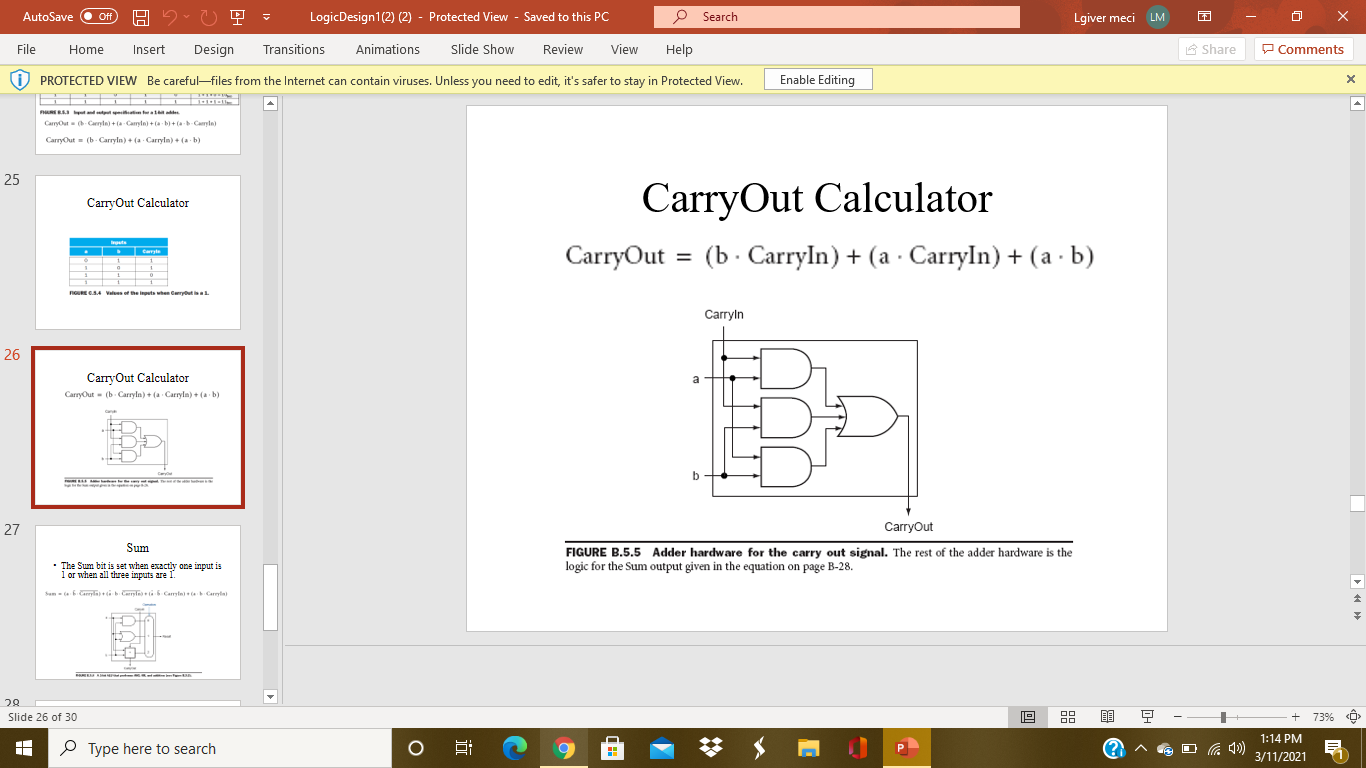Open Customize Quick Access Toolbar dropdown
Viewport: 1366px width, 768px height.
[267, 17]
